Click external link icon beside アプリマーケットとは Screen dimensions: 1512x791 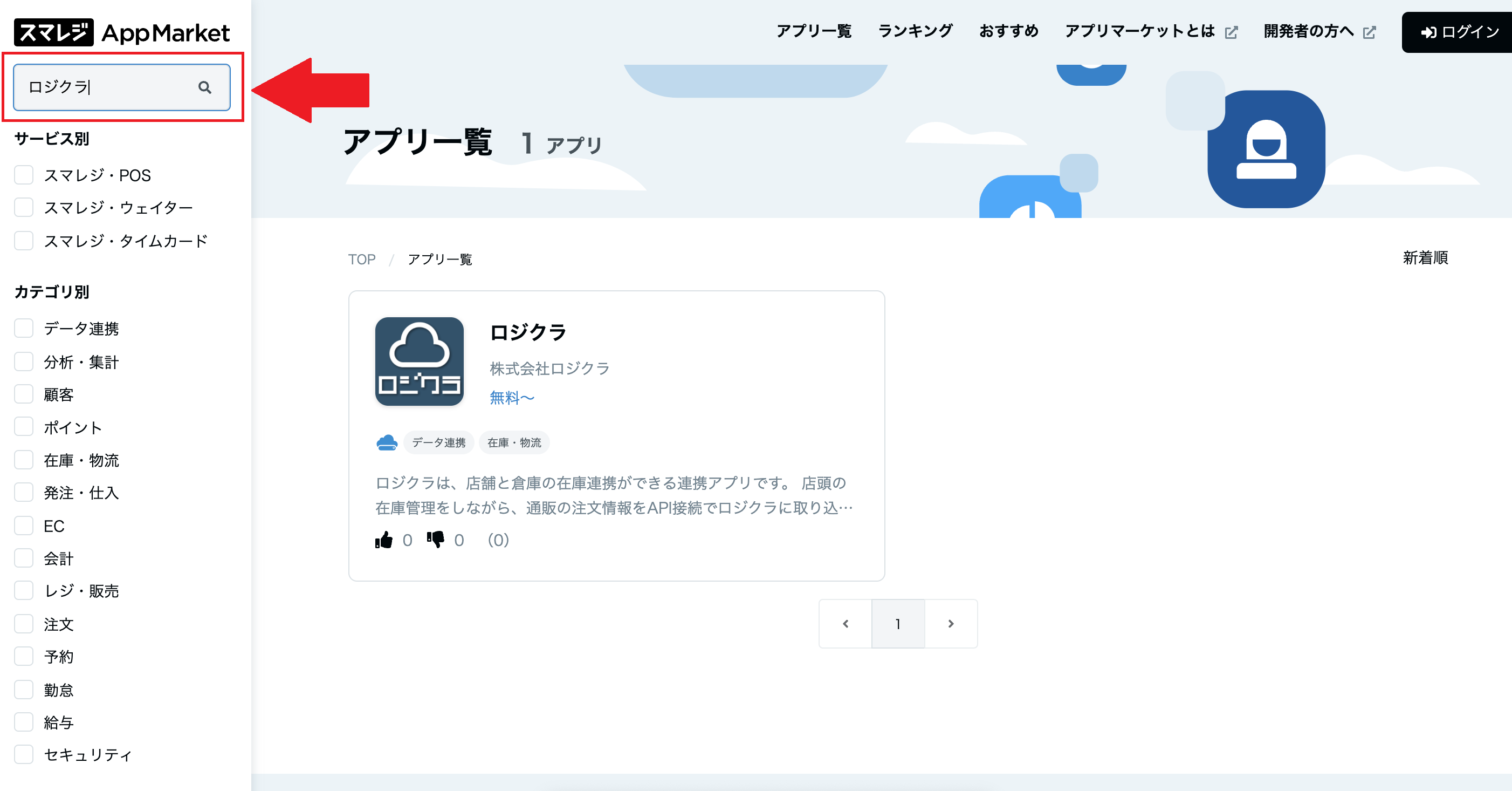1232,32
